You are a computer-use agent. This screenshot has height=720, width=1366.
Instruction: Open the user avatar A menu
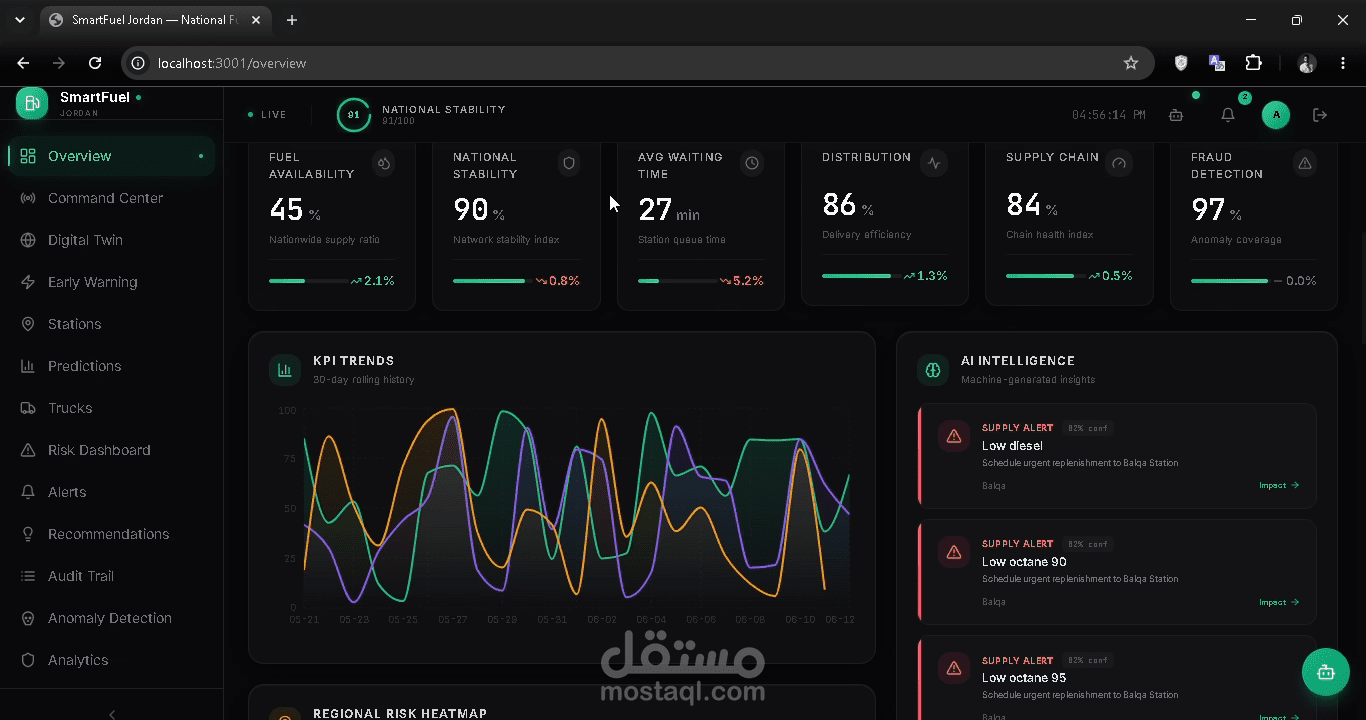pos(1276,115)
